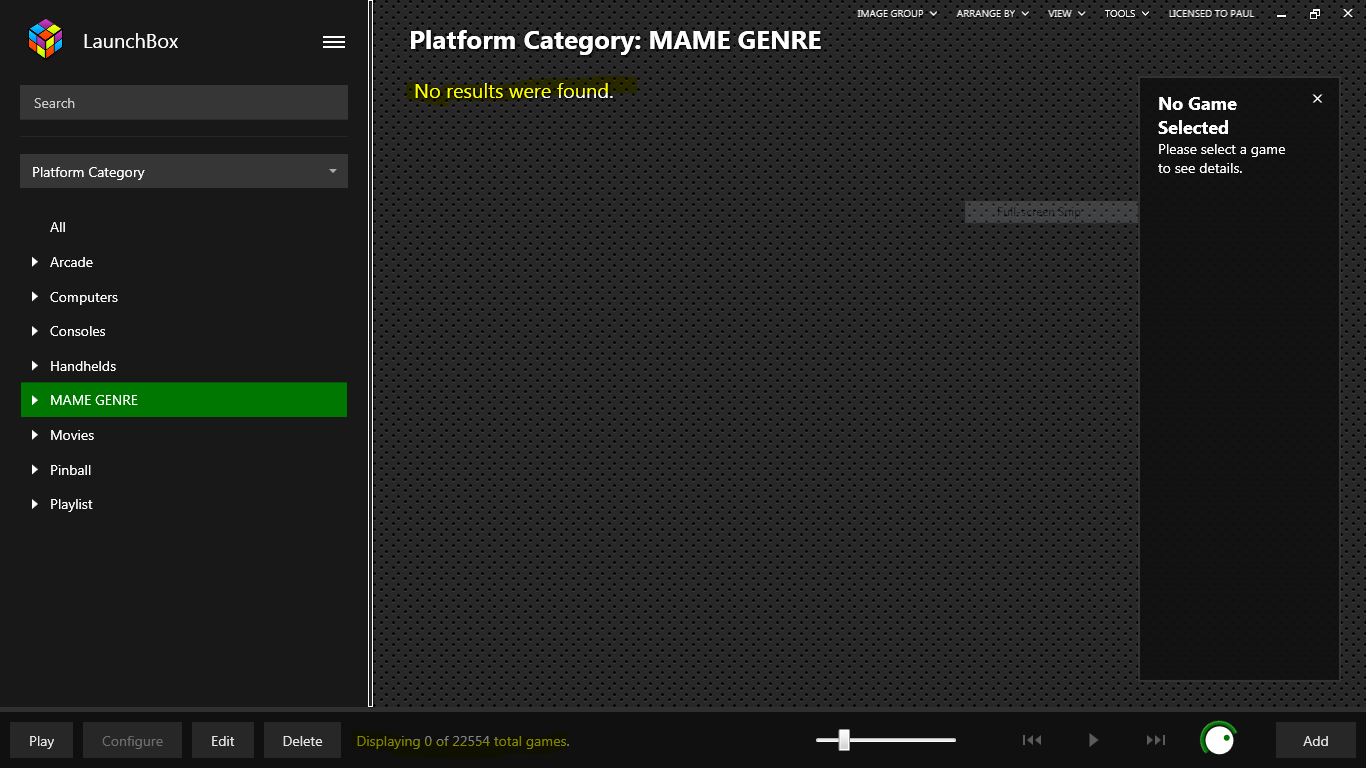Click the 'No Game Selected' heading

pos(1197,115)
